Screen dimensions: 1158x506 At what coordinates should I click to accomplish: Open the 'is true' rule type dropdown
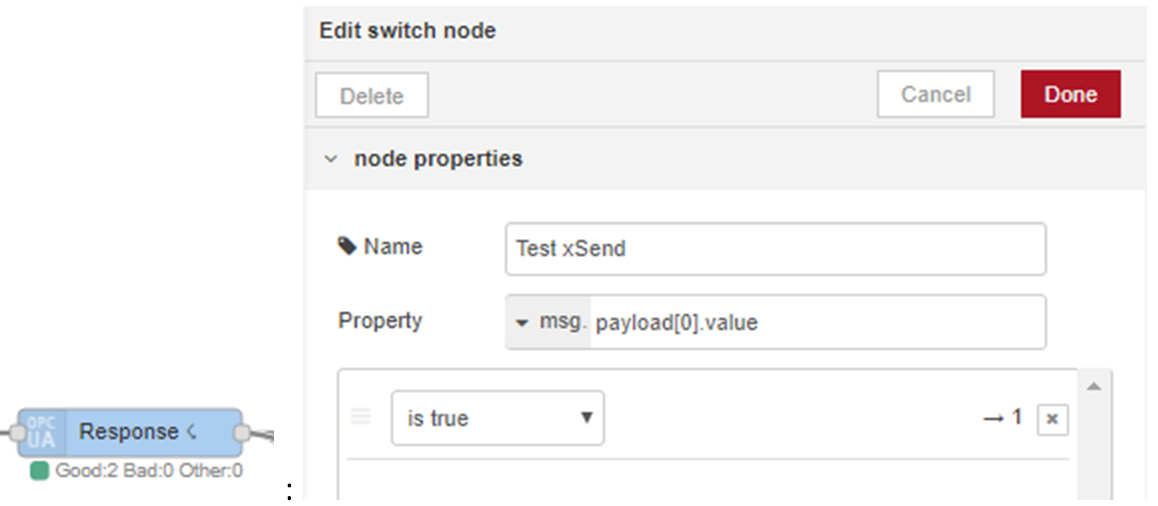pyautogui.click(x=498, y=418)
